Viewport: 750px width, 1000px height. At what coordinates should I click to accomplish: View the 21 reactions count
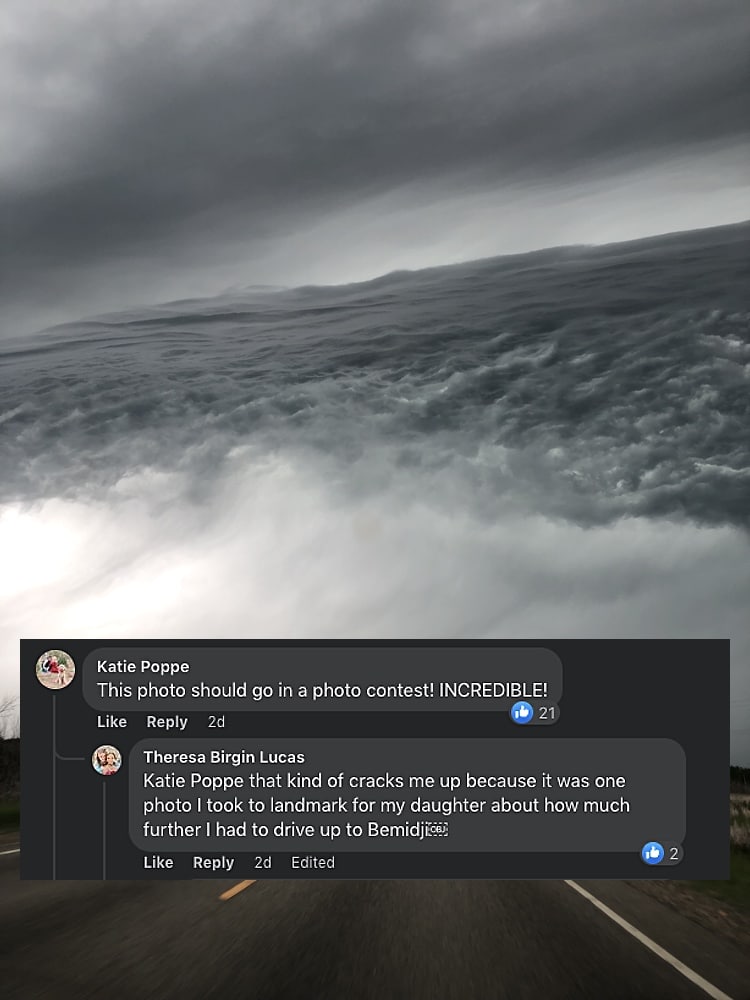pos(547,713)
